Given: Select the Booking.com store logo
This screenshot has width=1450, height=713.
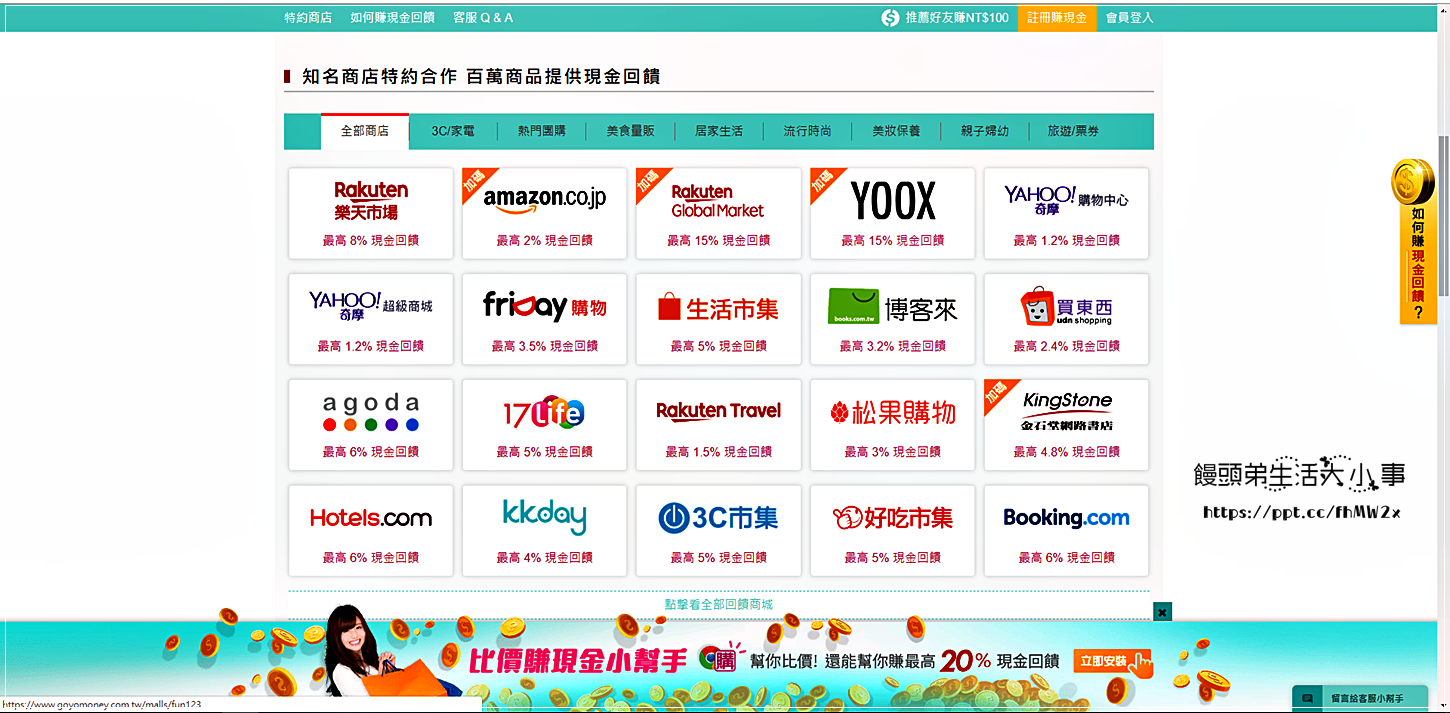Looking at the screenshot, I should [x=1066, y=517].
